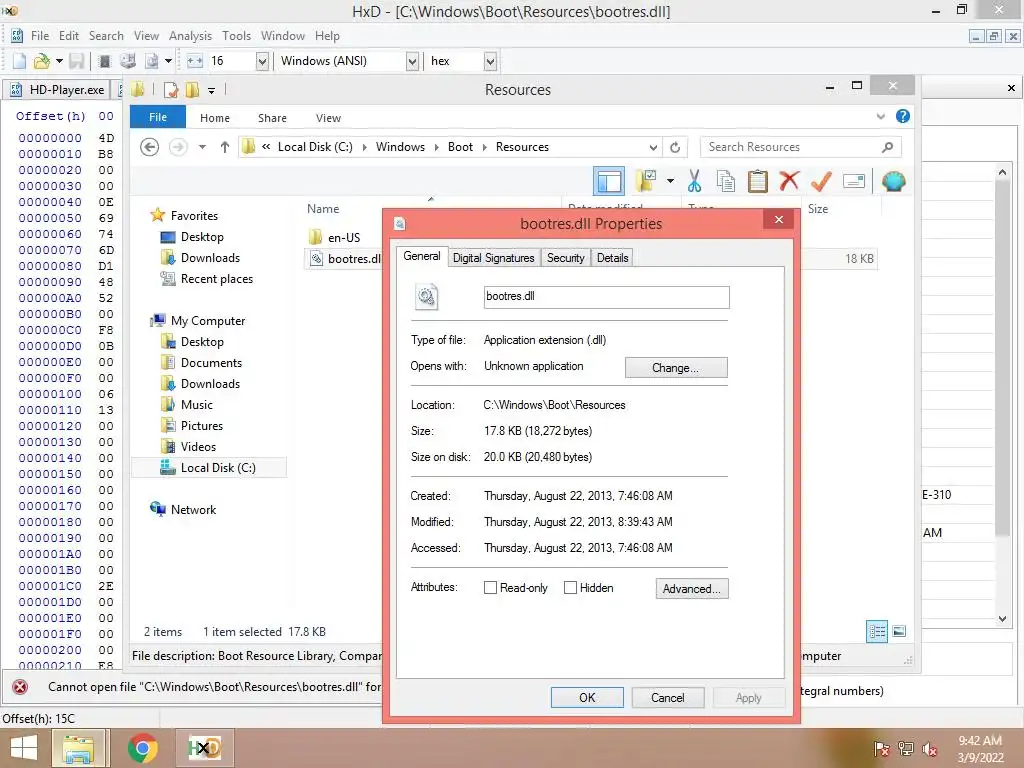Viewport: 1024px width, 768px height.
Task: Switch to the Security tab
Action: tap(566, 258)
